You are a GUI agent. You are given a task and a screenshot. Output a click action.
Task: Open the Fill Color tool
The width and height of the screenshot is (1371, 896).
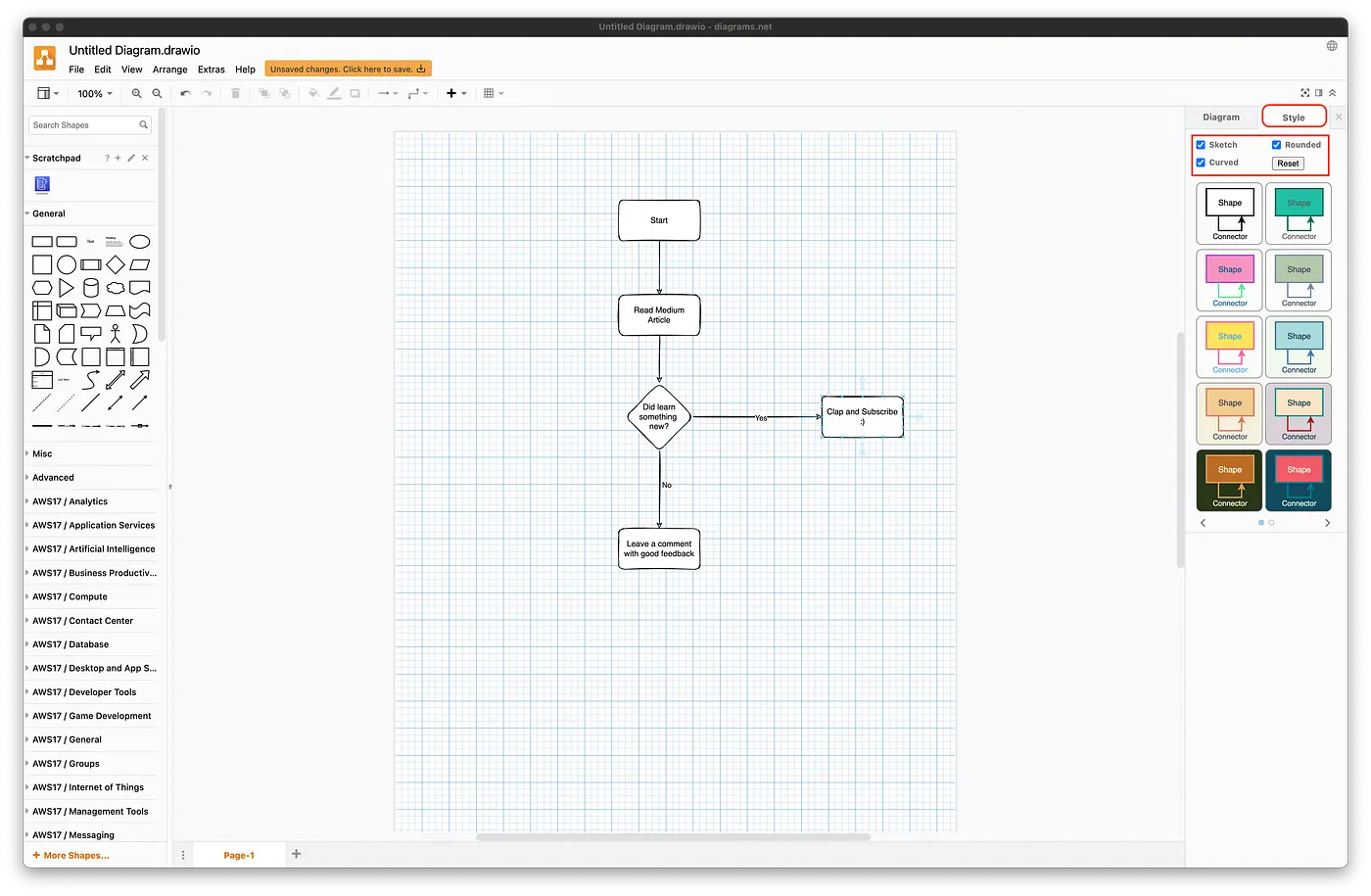[313, 93]
